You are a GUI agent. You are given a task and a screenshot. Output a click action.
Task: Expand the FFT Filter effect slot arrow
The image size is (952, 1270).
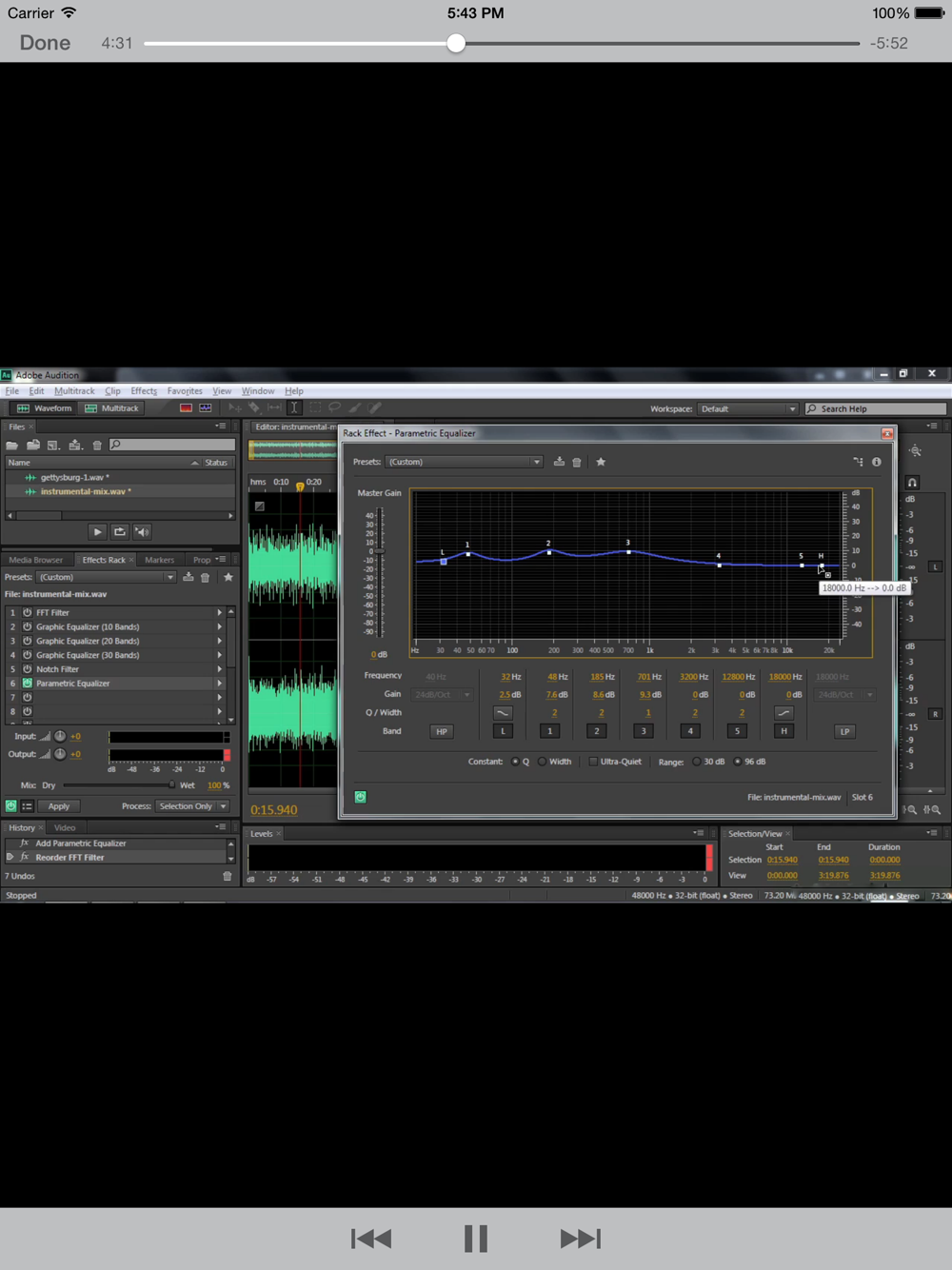click(220, 613)
